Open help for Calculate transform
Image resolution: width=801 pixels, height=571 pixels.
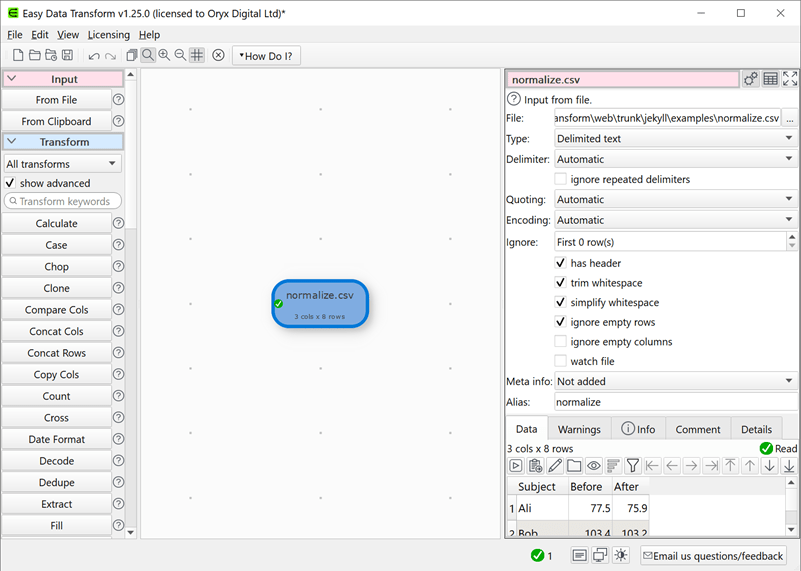pyautogui.click(x=119, y=223)
